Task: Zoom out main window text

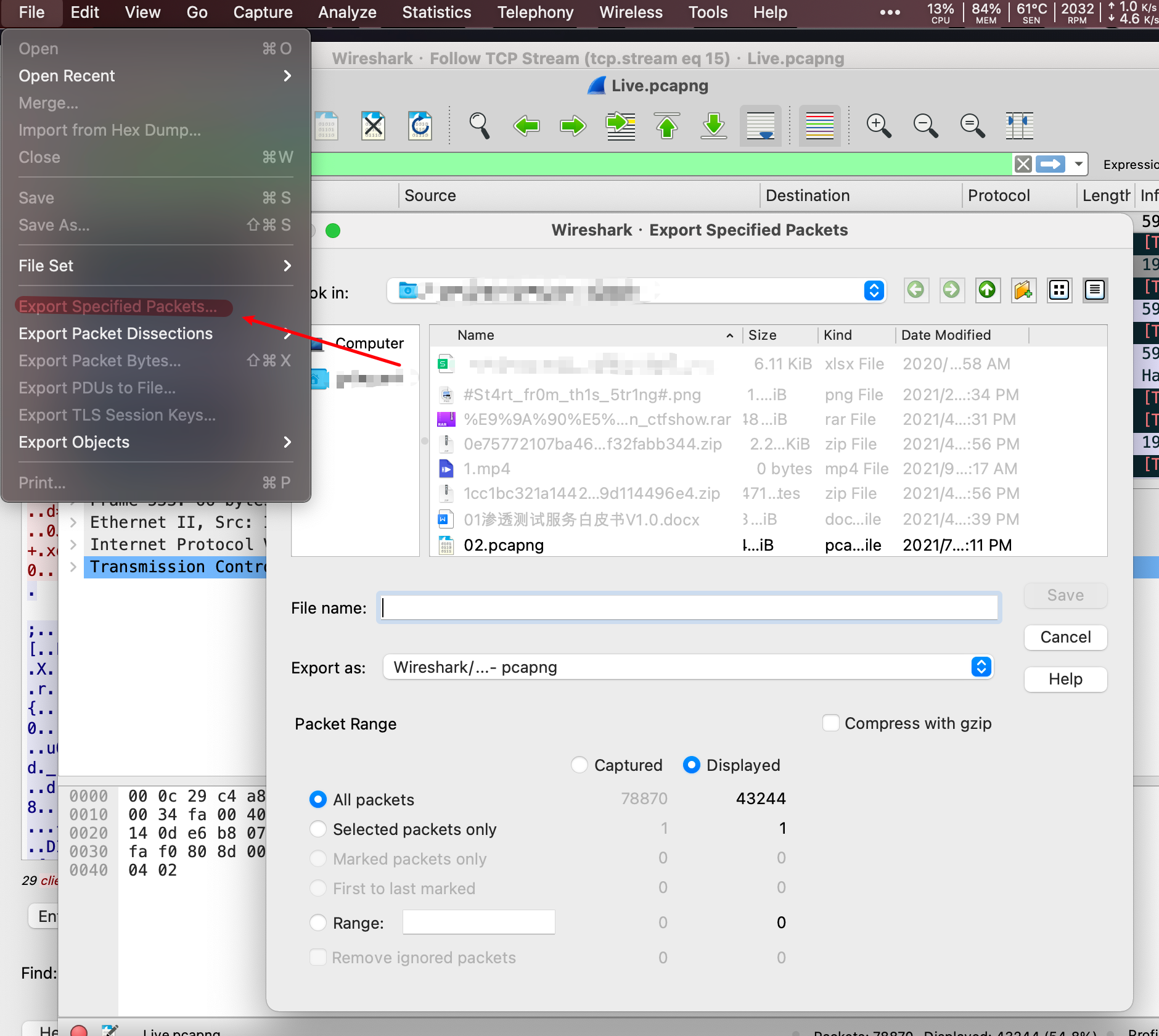Action: (x=925, y=126)
